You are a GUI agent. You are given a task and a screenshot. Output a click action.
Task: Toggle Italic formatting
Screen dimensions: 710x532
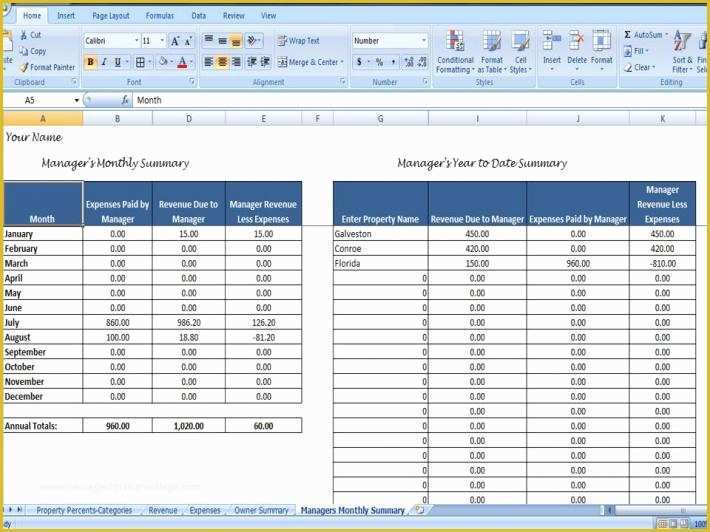point(104,62)
